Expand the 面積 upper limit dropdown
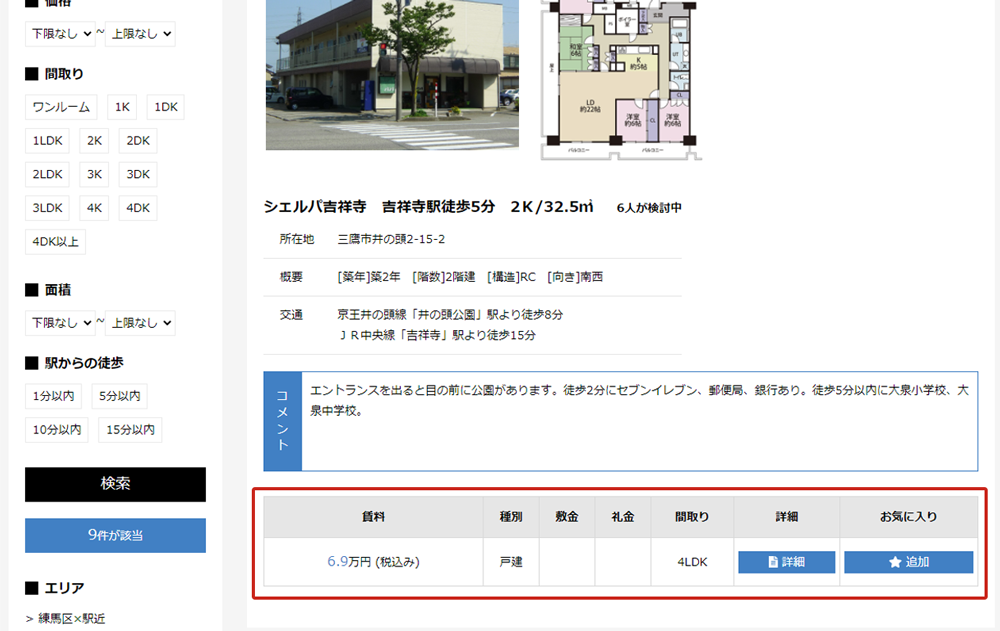 coord(140,323)
